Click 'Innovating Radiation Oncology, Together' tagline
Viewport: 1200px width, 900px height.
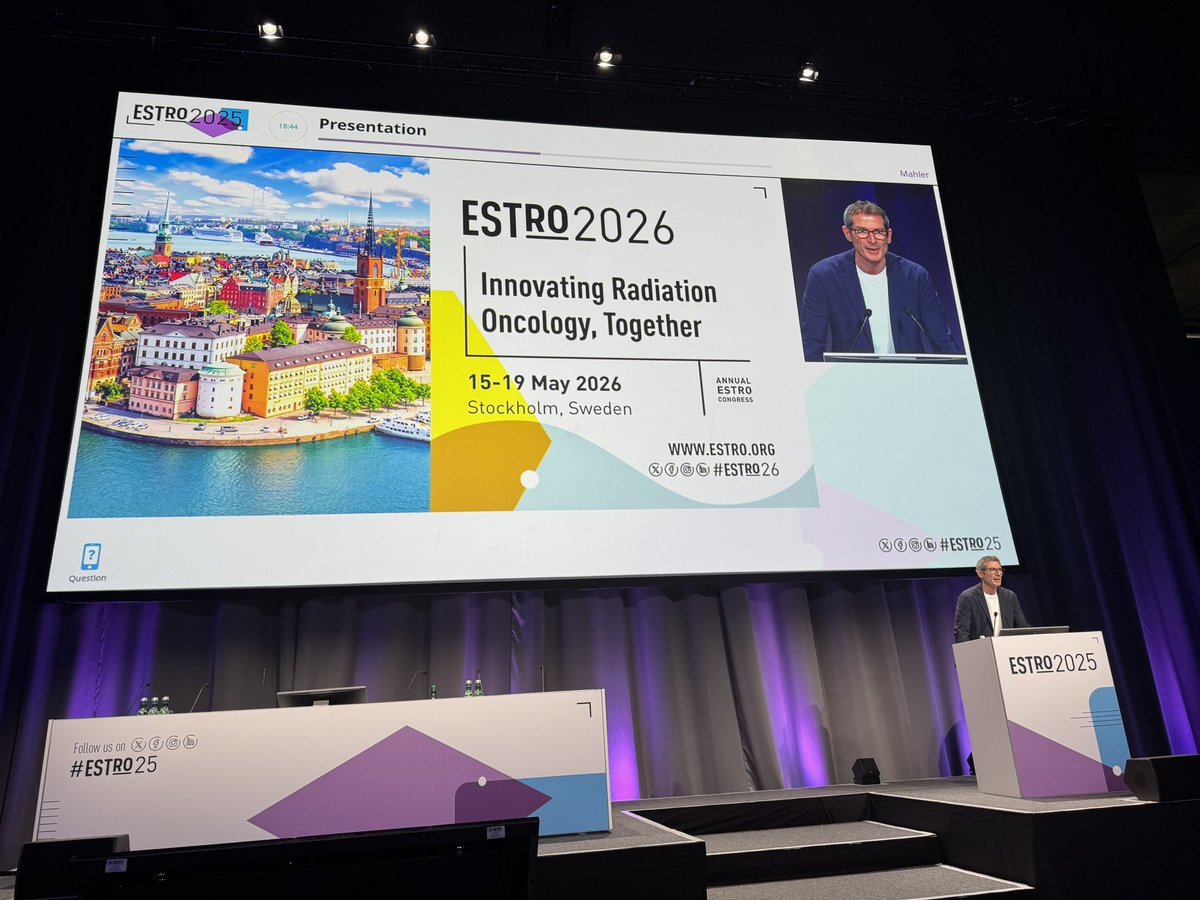click(x=598, y=308)
